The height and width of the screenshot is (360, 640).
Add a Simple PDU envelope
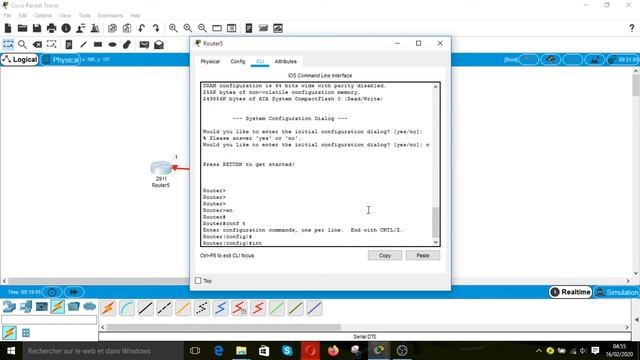click(144, 44)
